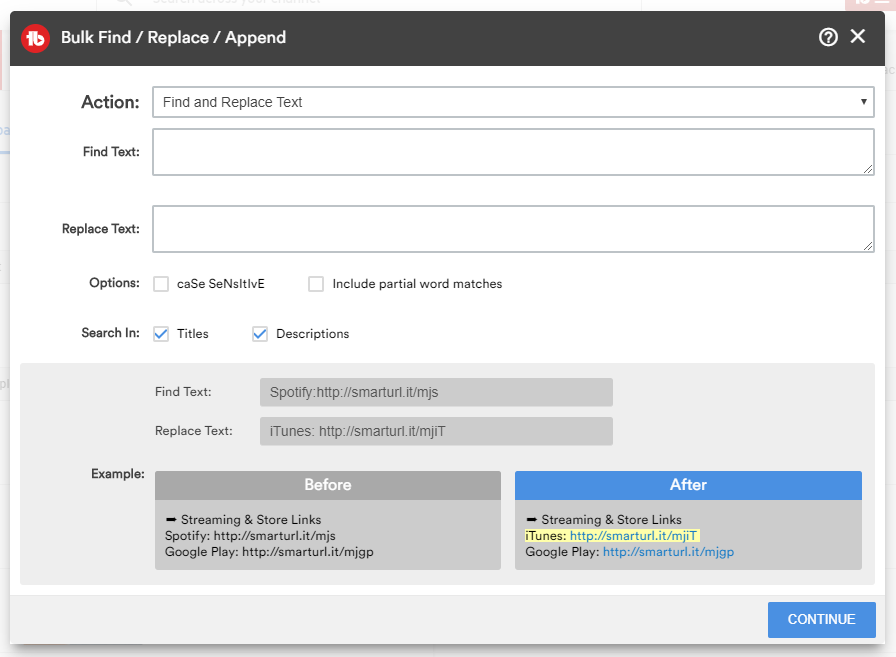Click the Before example header
Viewport: 896px width, 657px height.
tap(328, 485)
